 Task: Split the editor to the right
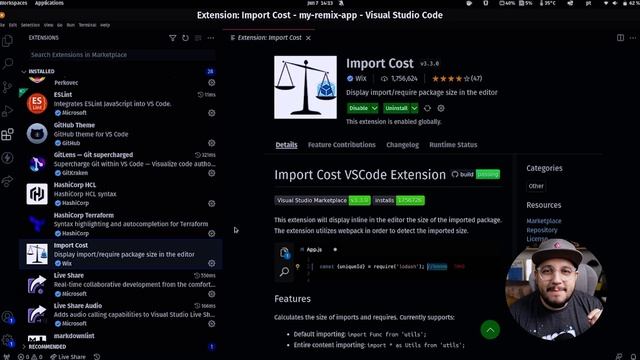coord(620,38)
